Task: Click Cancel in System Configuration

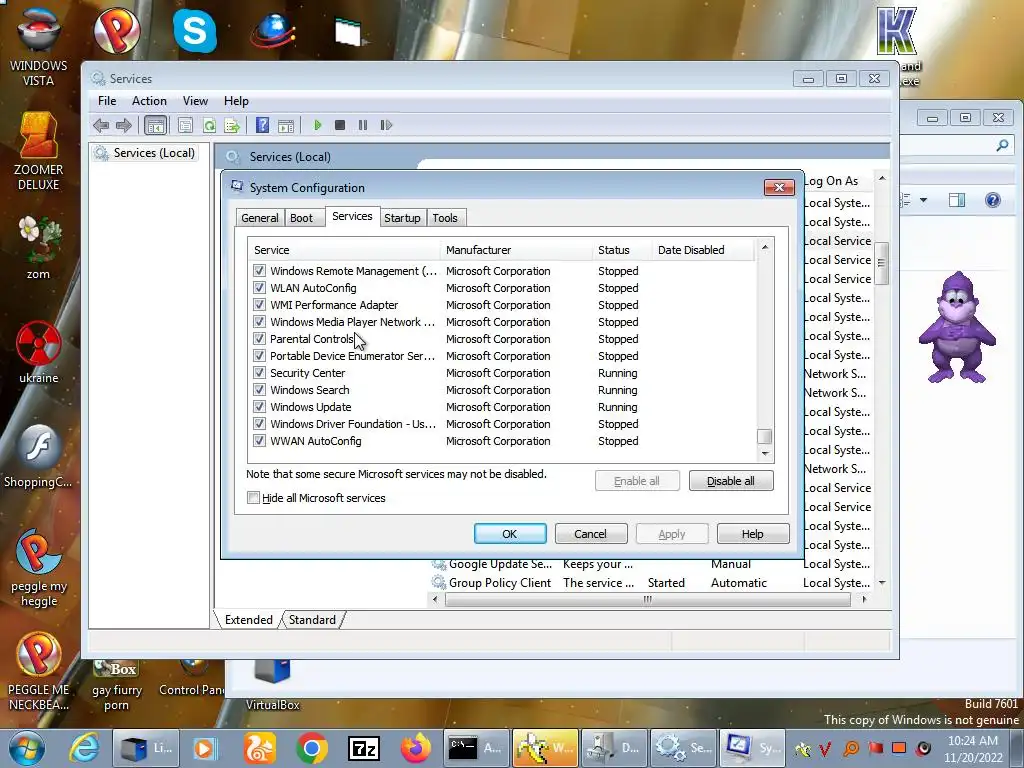Action: coord(590,534)
